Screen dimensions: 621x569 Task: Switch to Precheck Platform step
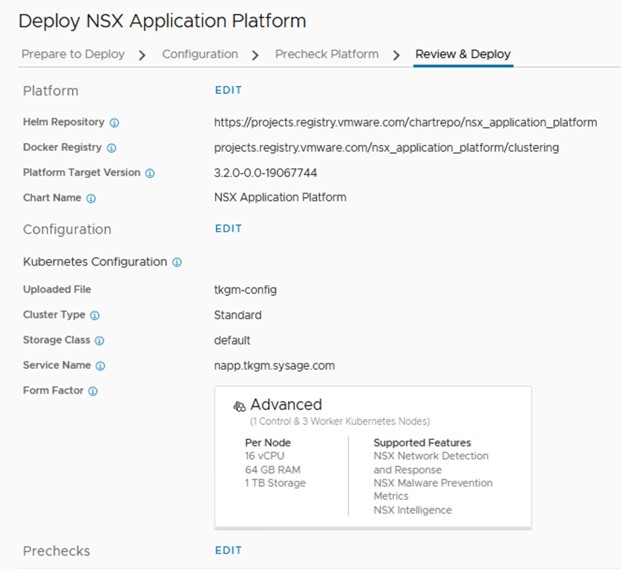click(327, 54)
